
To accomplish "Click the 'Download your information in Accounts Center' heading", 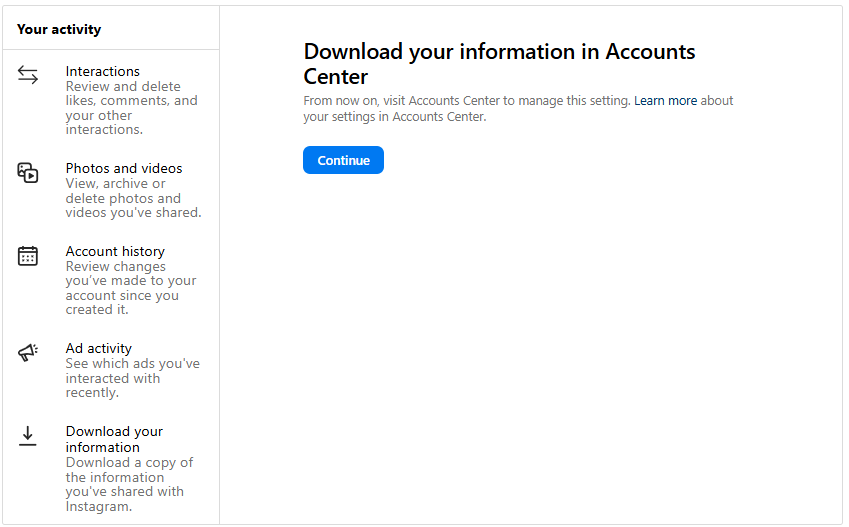I will click(499, 64).
